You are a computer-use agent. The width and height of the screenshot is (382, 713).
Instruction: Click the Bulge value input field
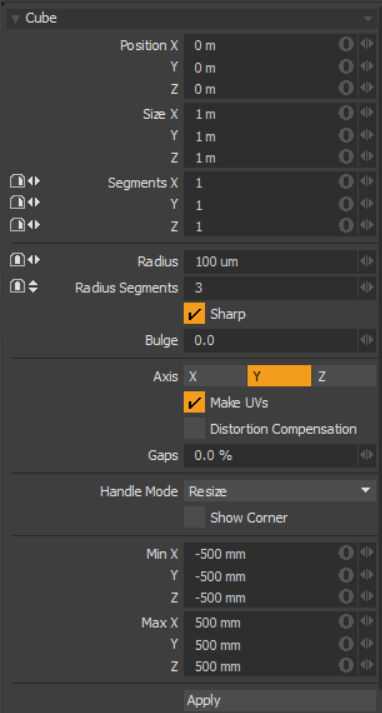pos(271,340)
